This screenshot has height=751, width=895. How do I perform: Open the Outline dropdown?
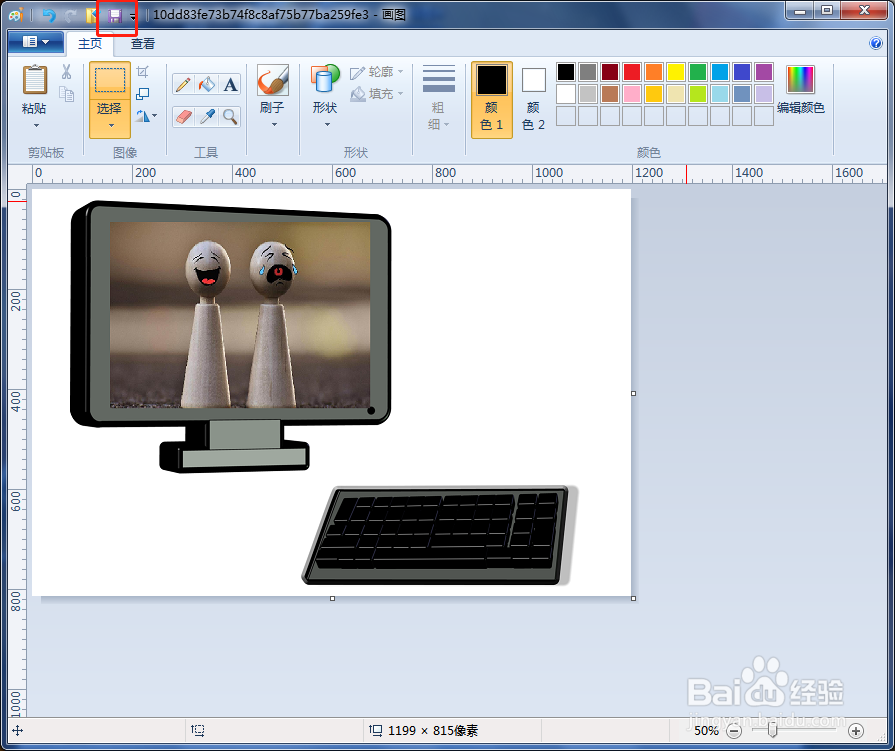377,72
